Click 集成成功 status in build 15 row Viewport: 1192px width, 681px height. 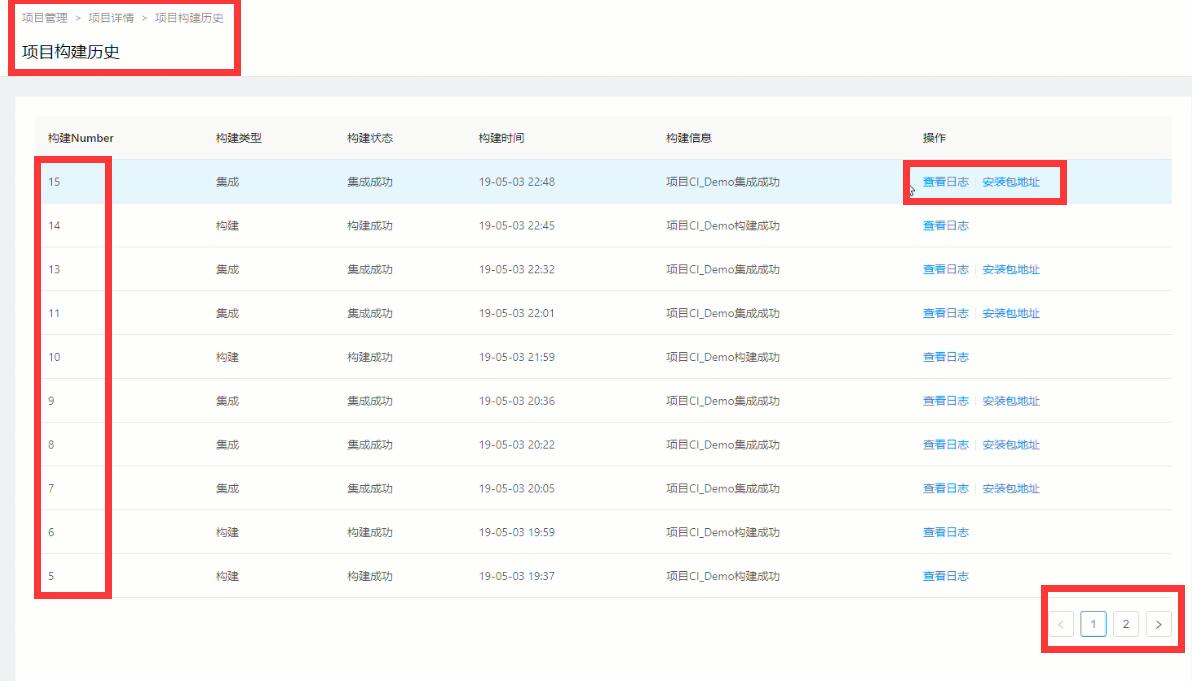point(370,182)
